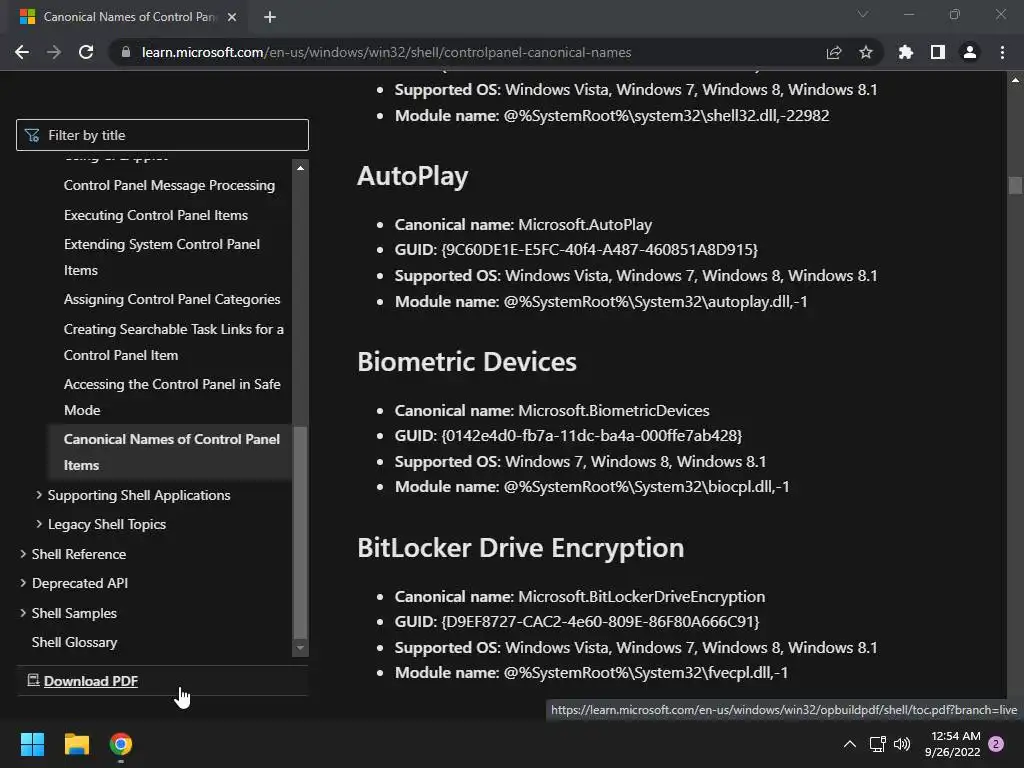Click the BitLocker Drive Encryption heading

pyautogui.click(x=520, y=548)
